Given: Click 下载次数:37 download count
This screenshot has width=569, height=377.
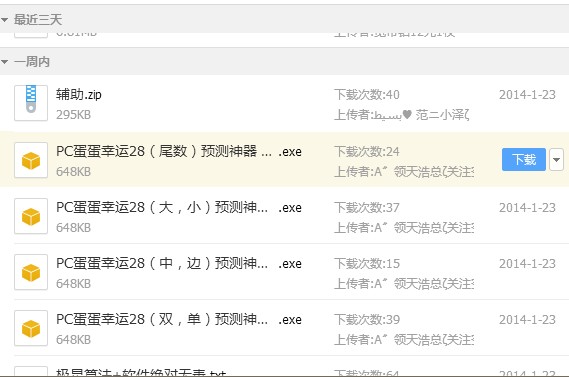Looking at the screenshot, I should (367, 208).
